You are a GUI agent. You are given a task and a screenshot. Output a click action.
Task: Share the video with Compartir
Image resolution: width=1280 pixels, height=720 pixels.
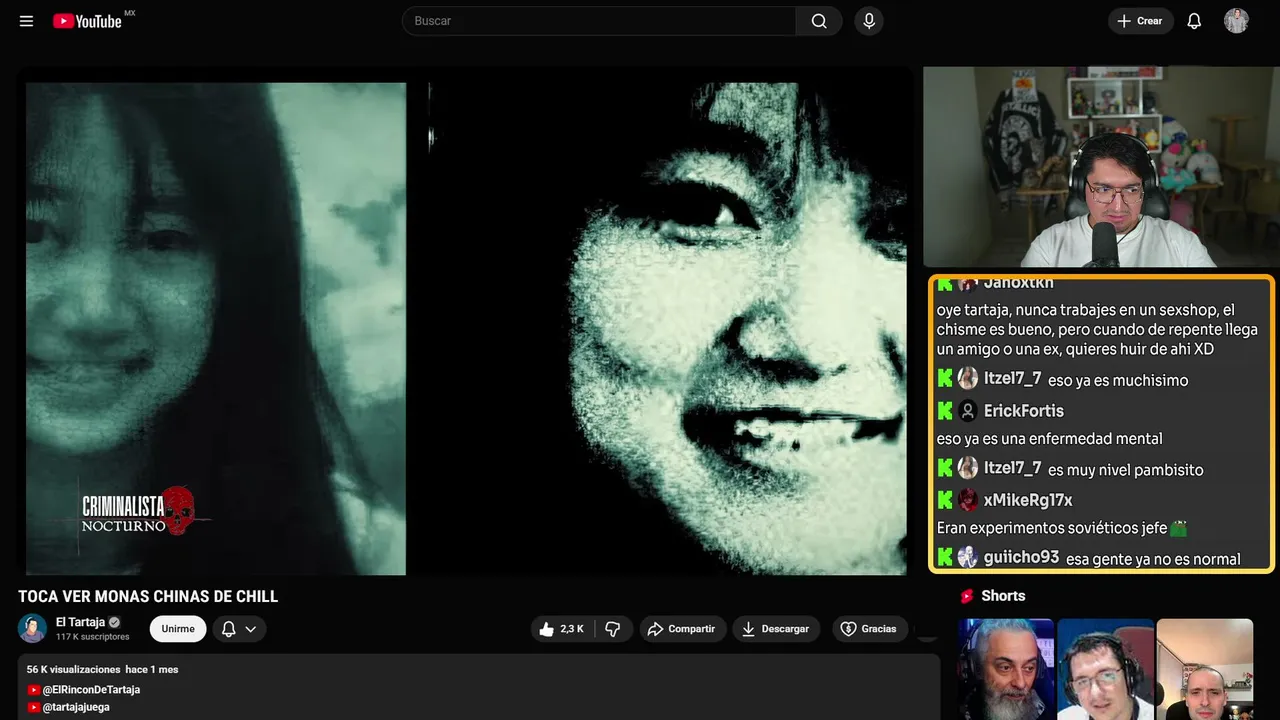pyautogui.click(x=683, y=629)
